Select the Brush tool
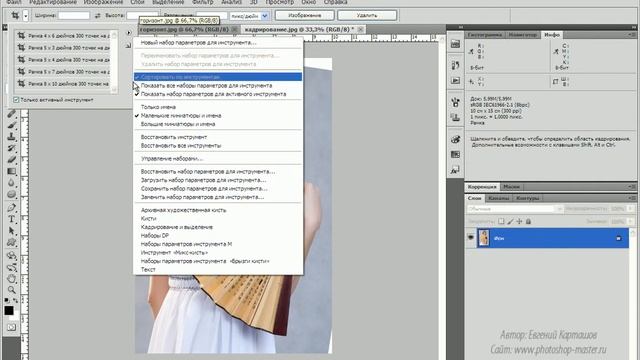This screenshot has height=360, width=640. click(x=11, y=125)
